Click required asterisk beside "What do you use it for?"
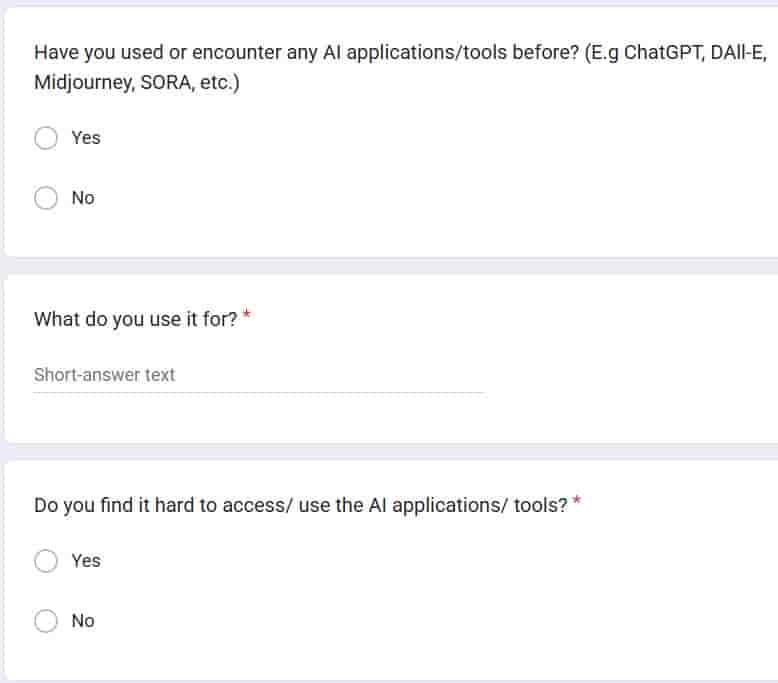The image size is (778, 683). (247, 317)
